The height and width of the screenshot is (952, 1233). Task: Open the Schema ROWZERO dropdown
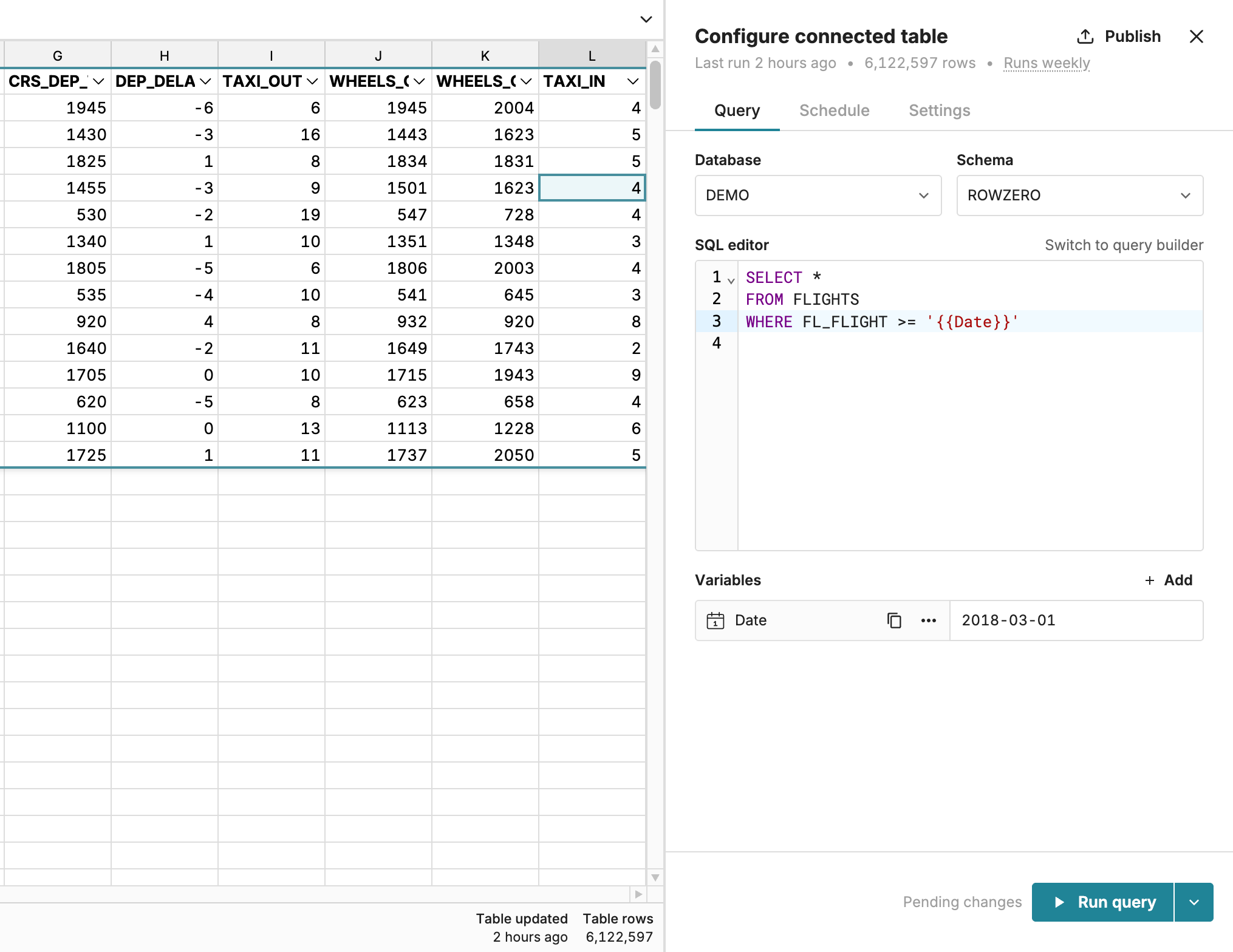[x=1080, y=195]
